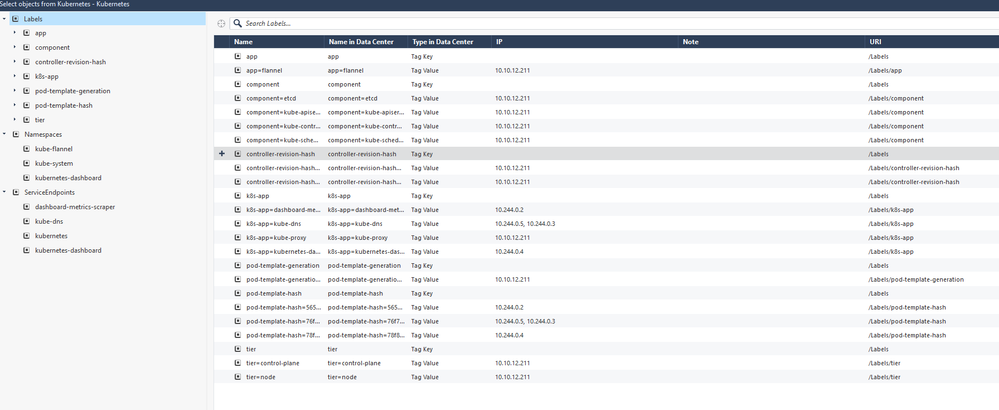Click the Labels root folder icon
The width and height of the screenshot is (999, 410).
pos(15,19)
